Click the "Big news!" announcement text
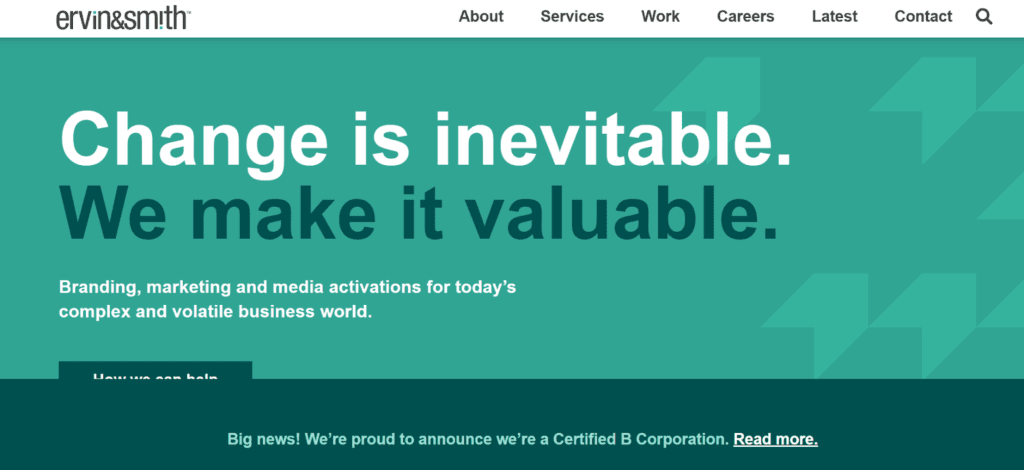This screenshot has height=470, width=1024. pos(264,439)
